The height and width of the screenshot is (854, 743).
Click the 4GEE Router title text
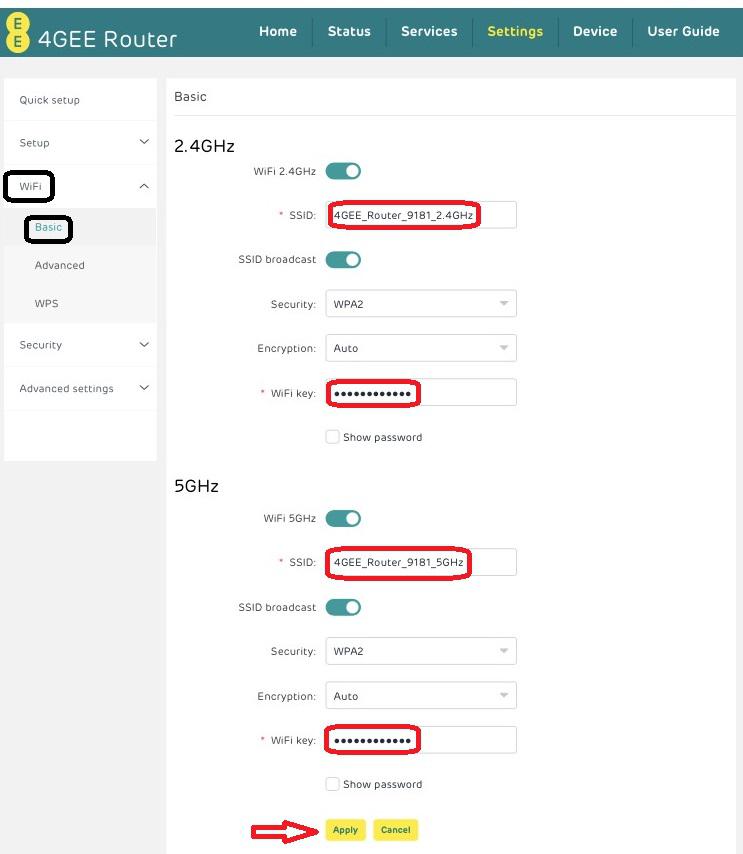pos(107,39)
